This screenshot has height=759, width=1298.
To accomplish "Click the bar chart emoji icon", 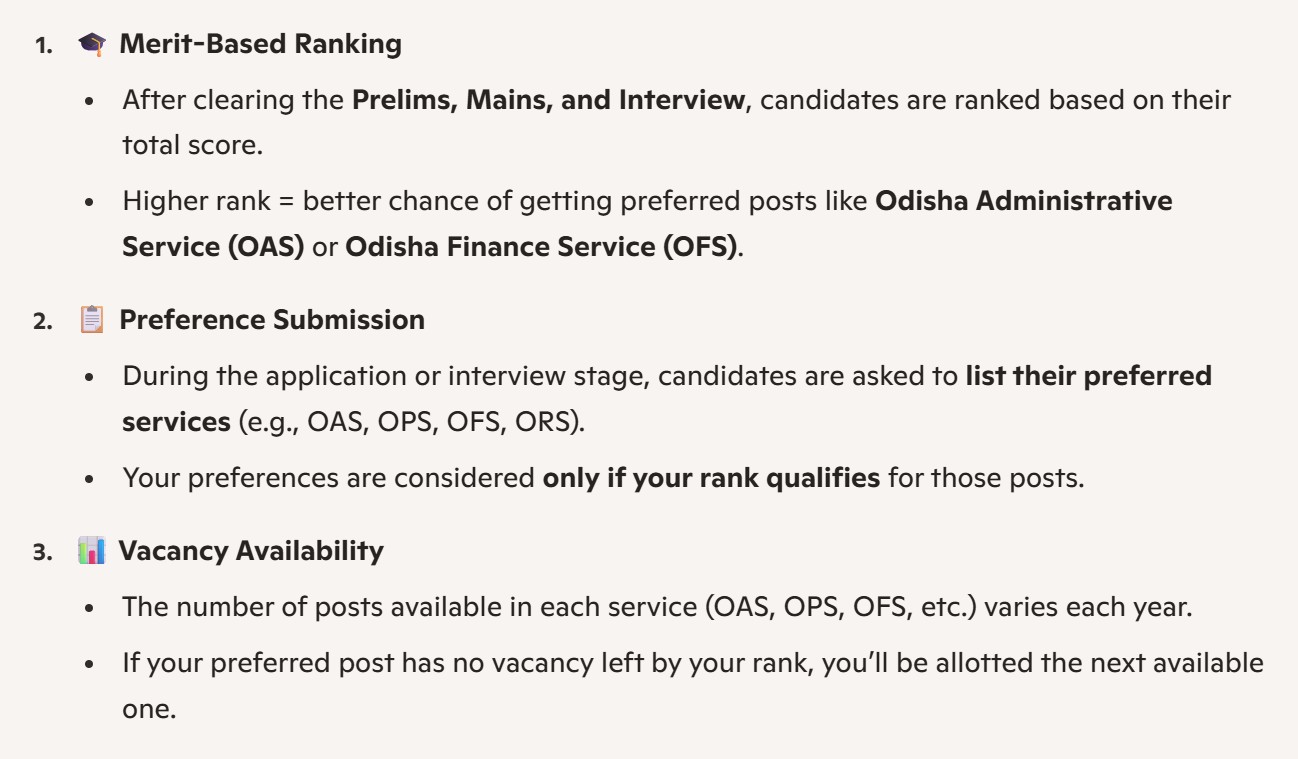I will pyautogui.click(x=92, y=551).
